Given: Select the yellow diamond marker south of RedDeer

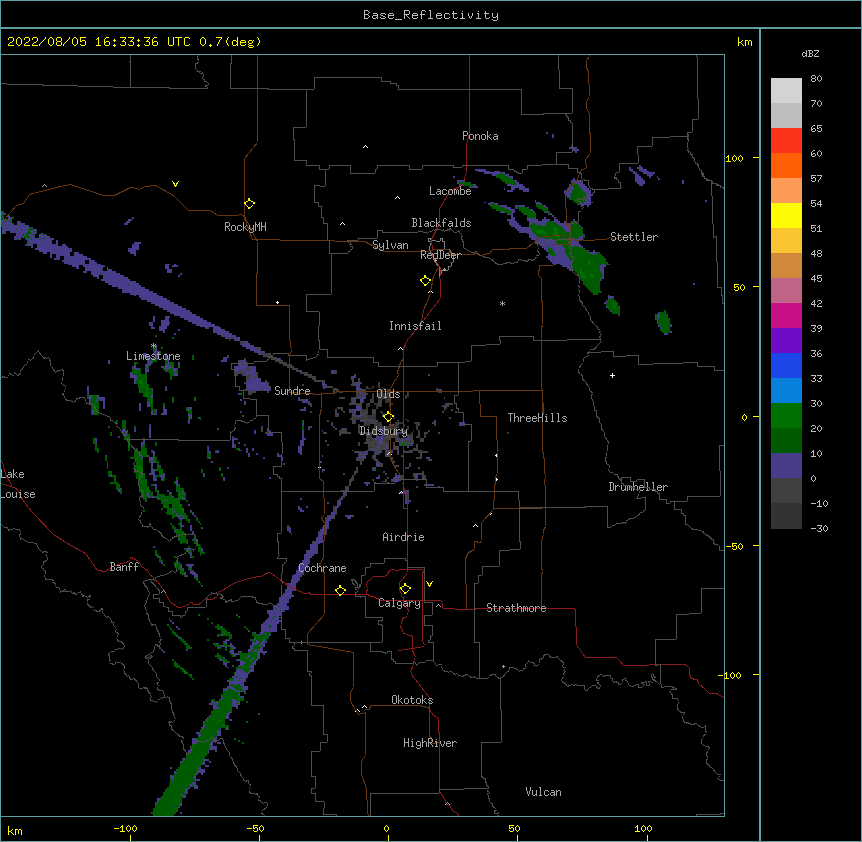Looking at the screenshot, I should [426, 281].
